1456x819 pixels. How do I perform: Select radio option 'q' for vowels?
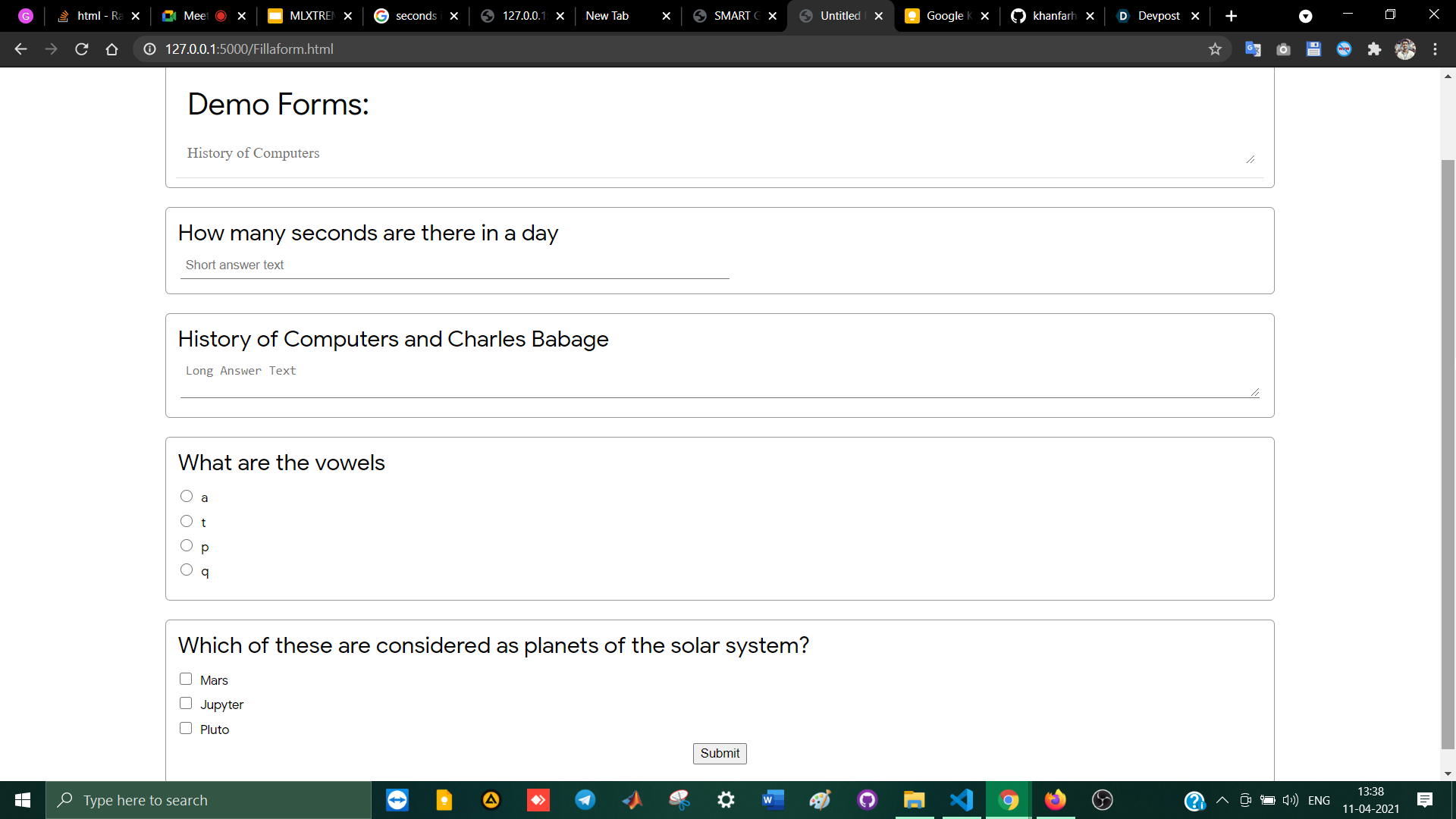click(187, 570)
